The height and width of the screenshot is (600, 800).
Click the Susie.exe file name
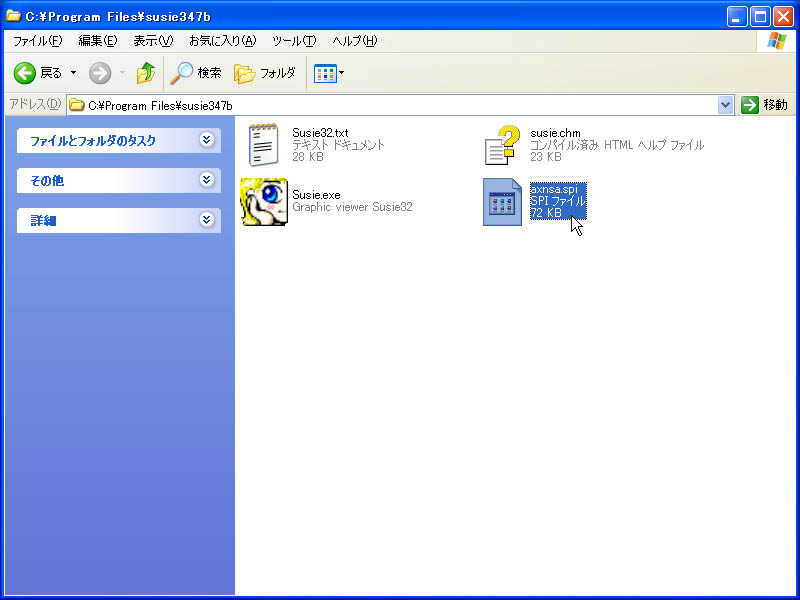tap(316, 195)
